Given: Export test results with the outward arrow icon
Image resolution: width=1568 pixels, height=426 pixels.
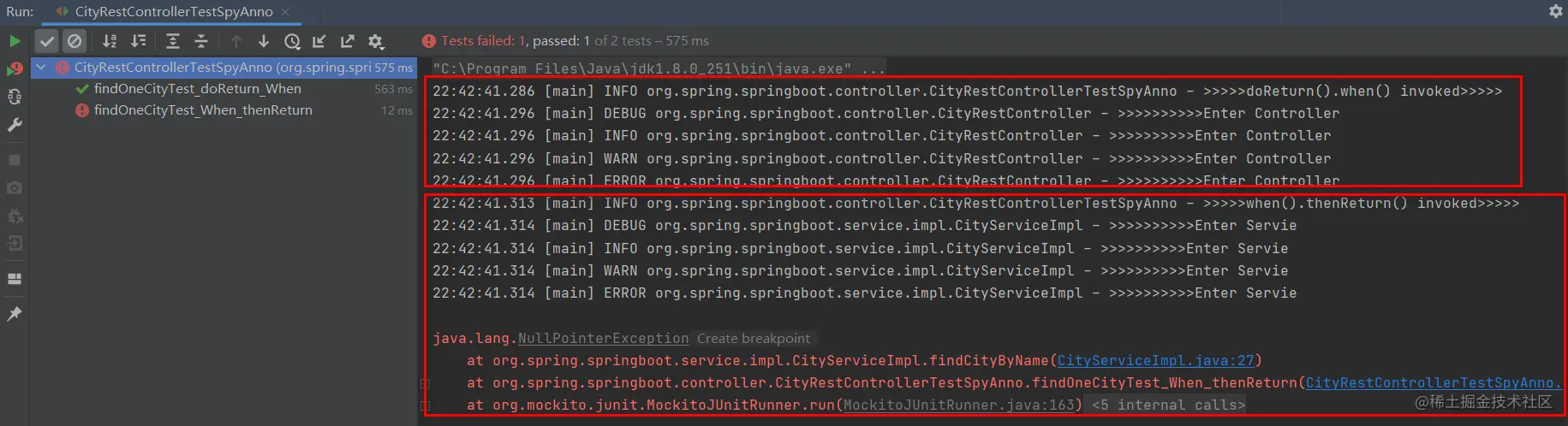Looking at the screenshot, I should pos(347,41).
